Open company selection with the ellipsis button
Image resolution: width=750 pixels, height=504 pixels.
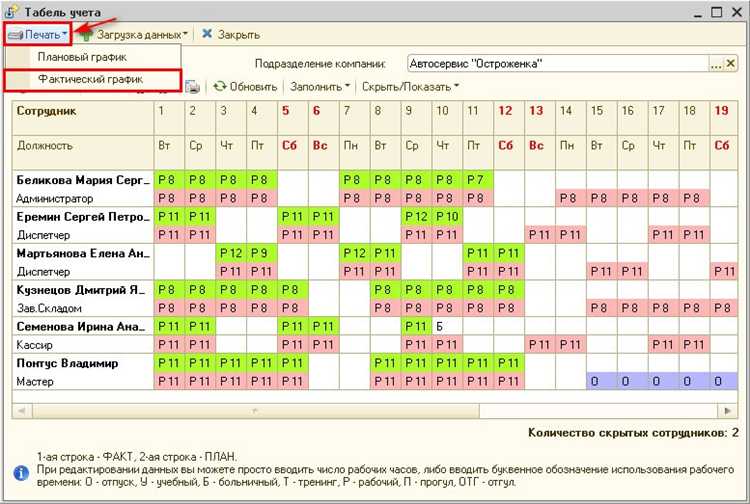pyautogui.click(x=716, y=63)
